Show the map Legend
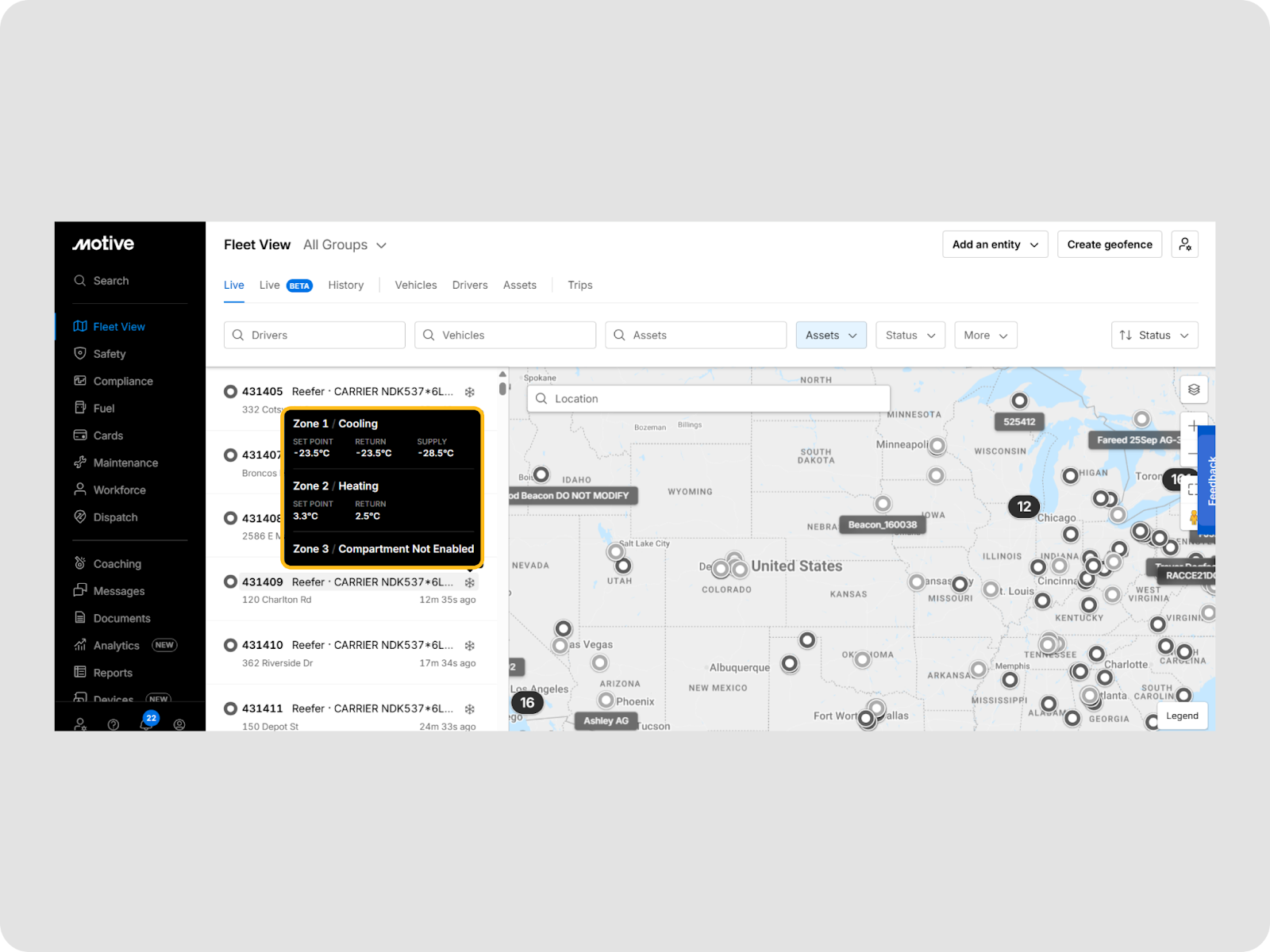The height and width of the screenshot is (952, 1270). click(1182, 716)
